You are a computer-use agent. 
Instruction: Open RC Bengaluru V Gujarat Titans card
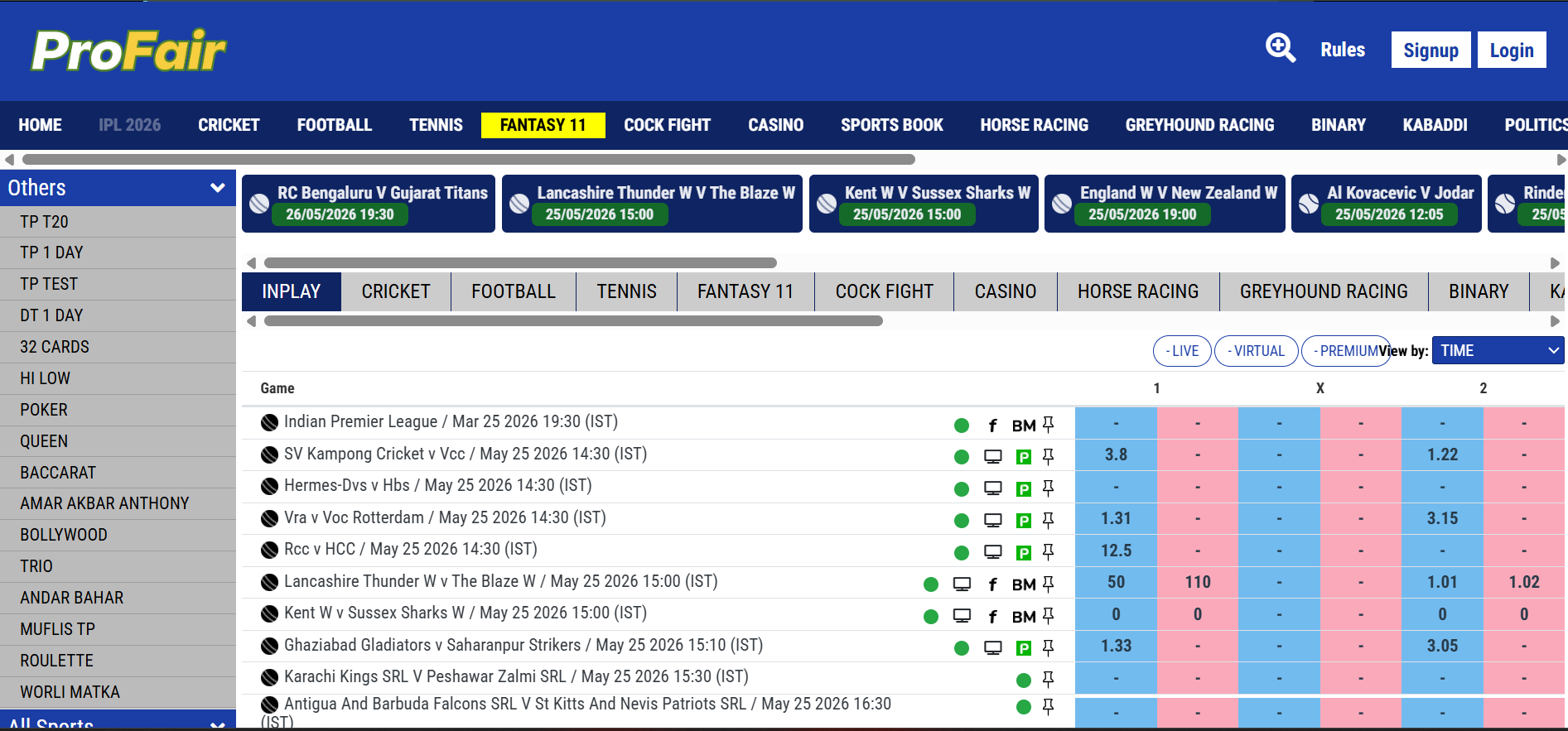(369, 204)
